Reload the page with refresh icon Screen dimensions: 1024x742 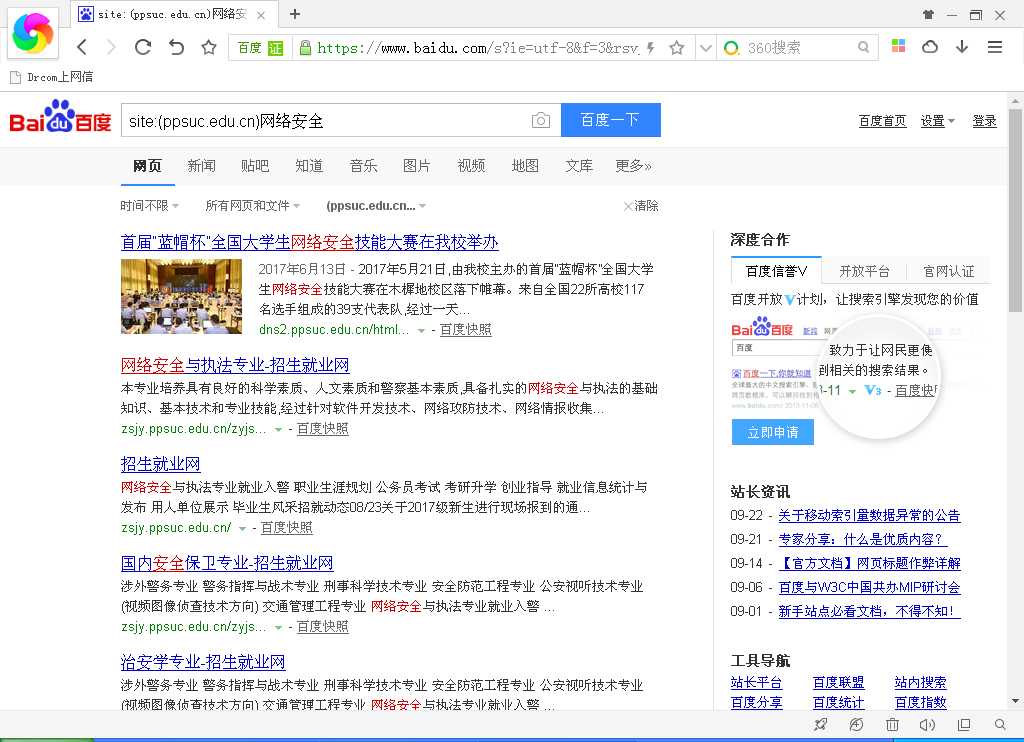(x=143, y=47)
